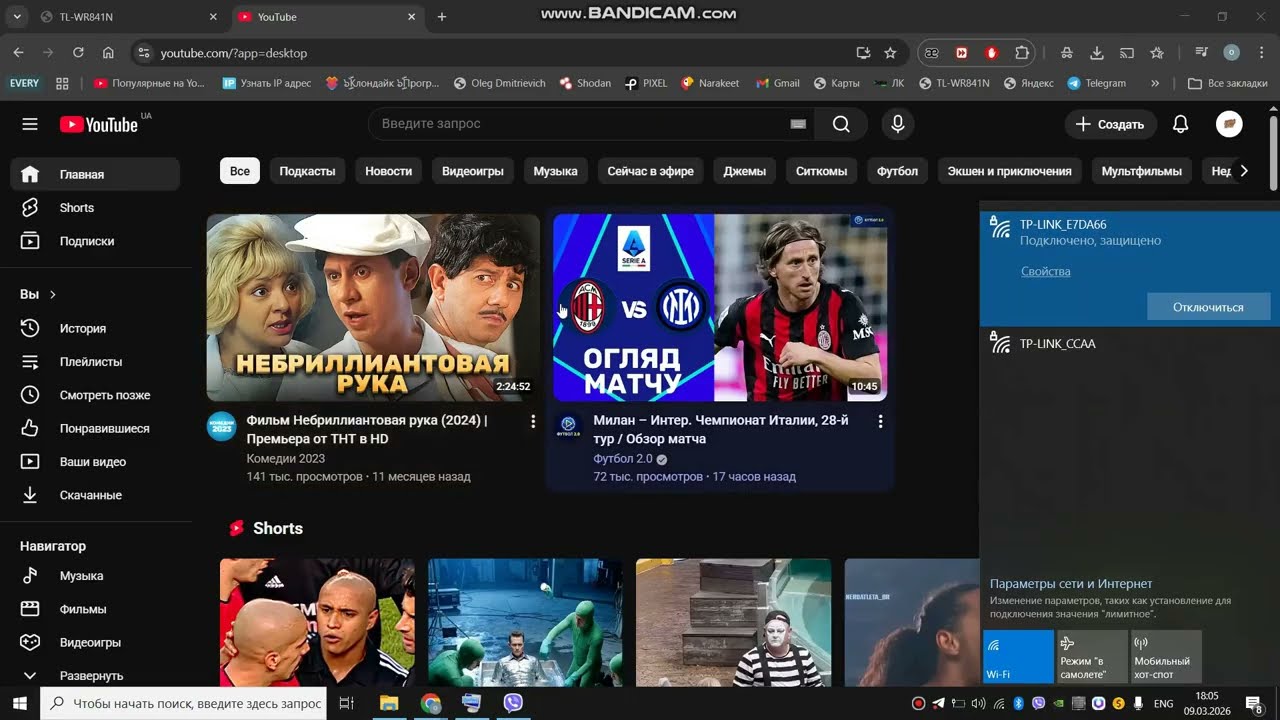Click the browser address bar
This screenshot has width=1280, height=720.
point(500,53)
